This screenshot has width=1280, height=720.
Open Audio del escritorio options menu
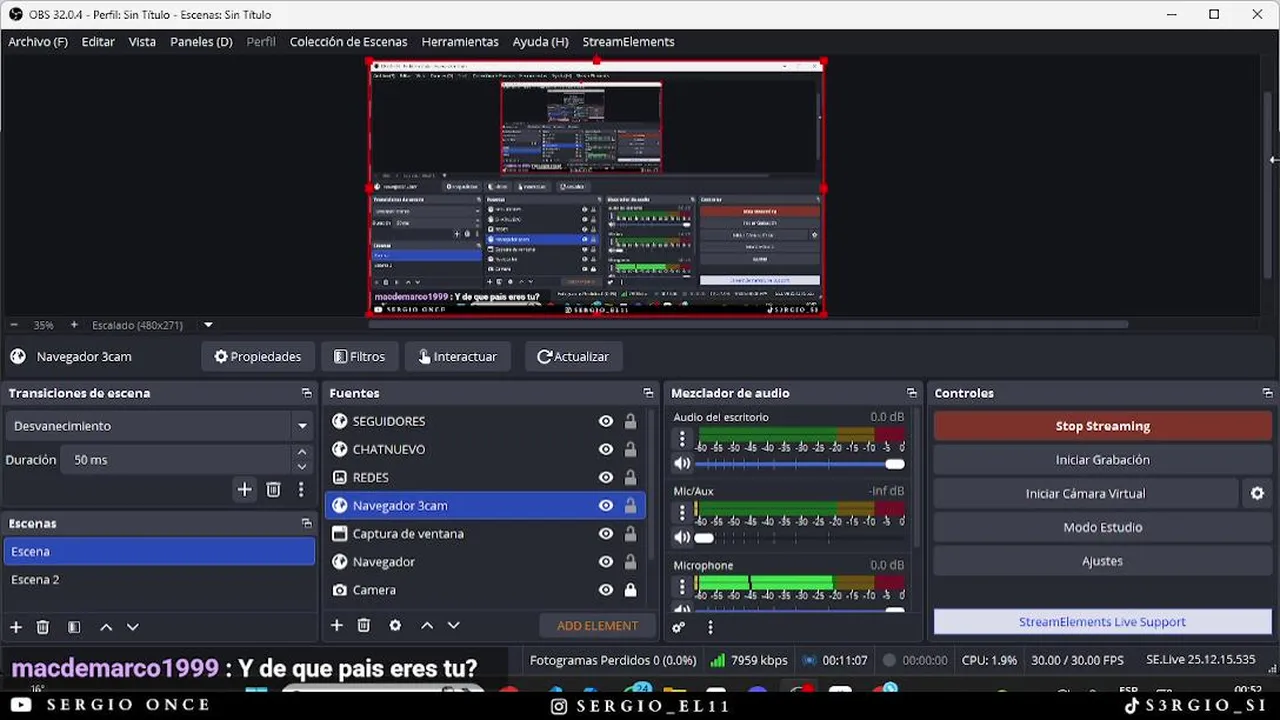pos(682,439)
